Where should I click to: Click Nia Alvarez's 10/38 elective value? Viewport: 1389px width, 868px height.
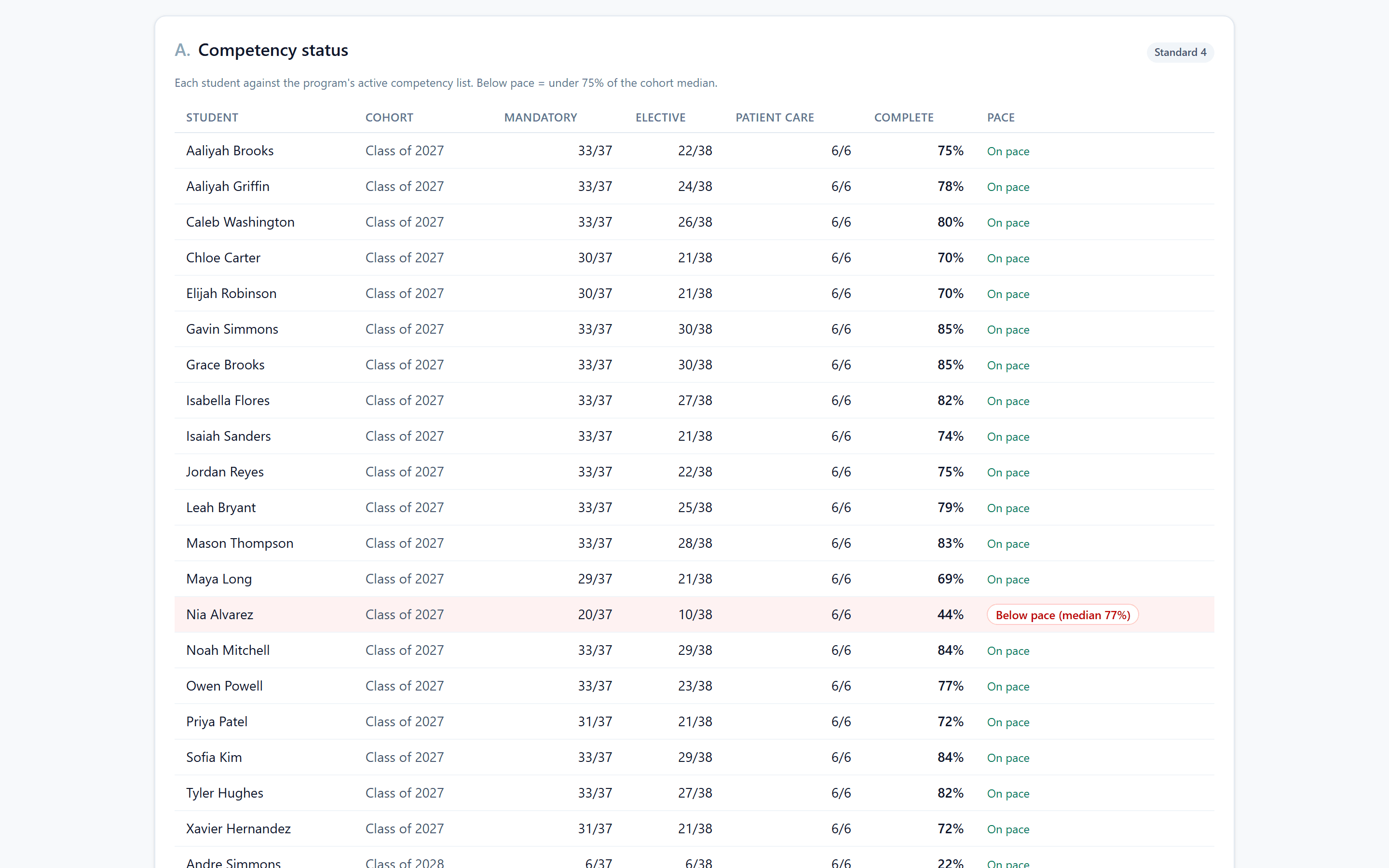click(694, 614)
